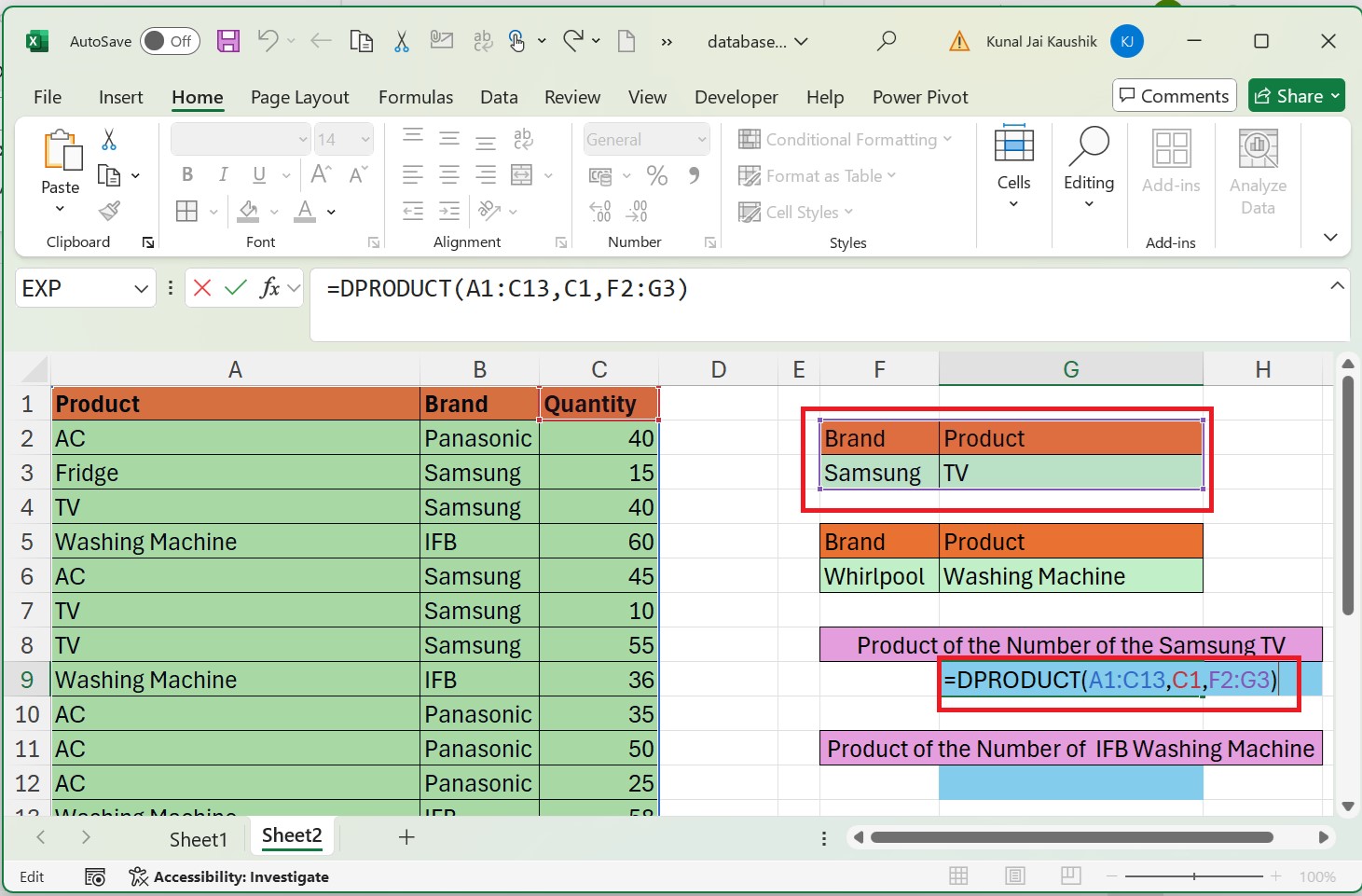Click the Decrease Decimal icon
This screenshot has height=896, width=1362.
tap(637, 212)
